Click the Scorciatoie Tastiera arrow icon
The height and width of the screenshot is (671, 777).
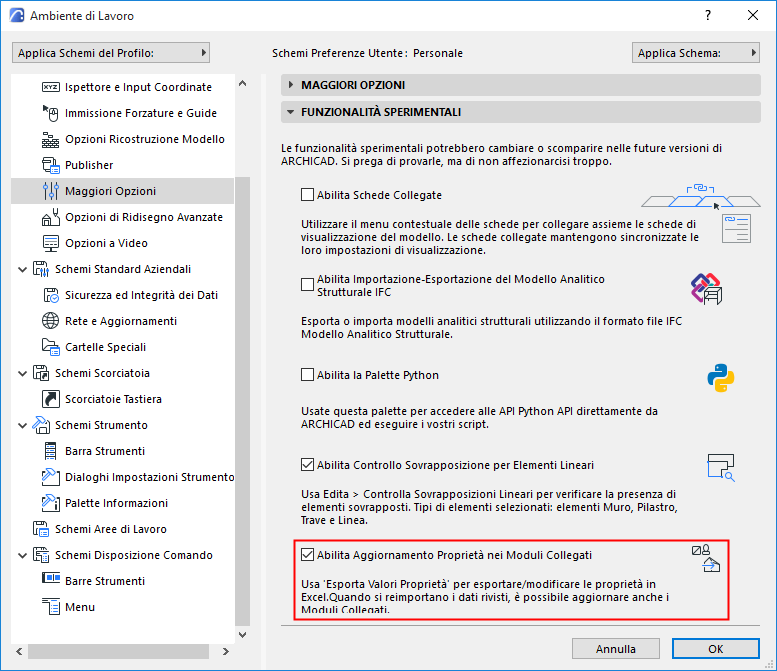point(51,399)
